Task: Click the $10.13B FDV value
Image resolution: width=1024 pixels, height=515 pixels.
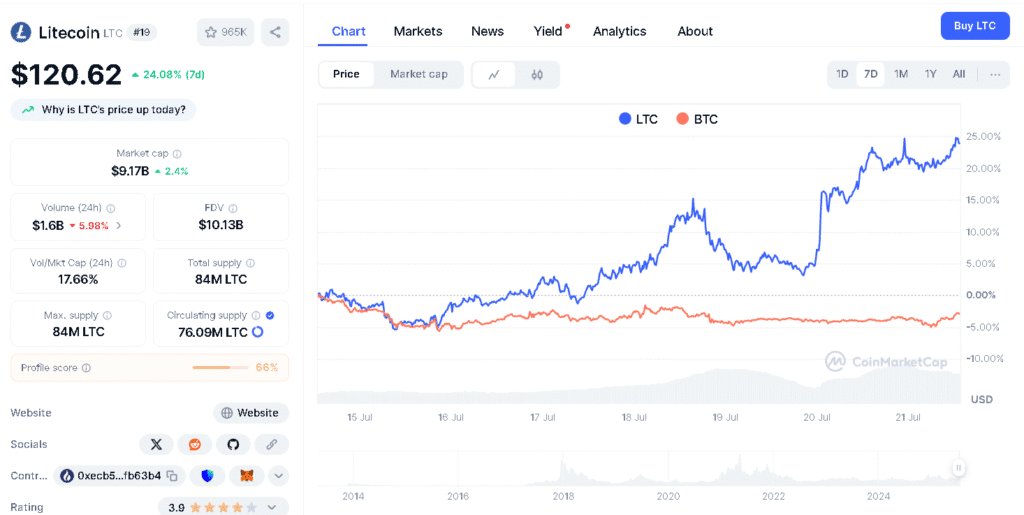Action: 221,225
